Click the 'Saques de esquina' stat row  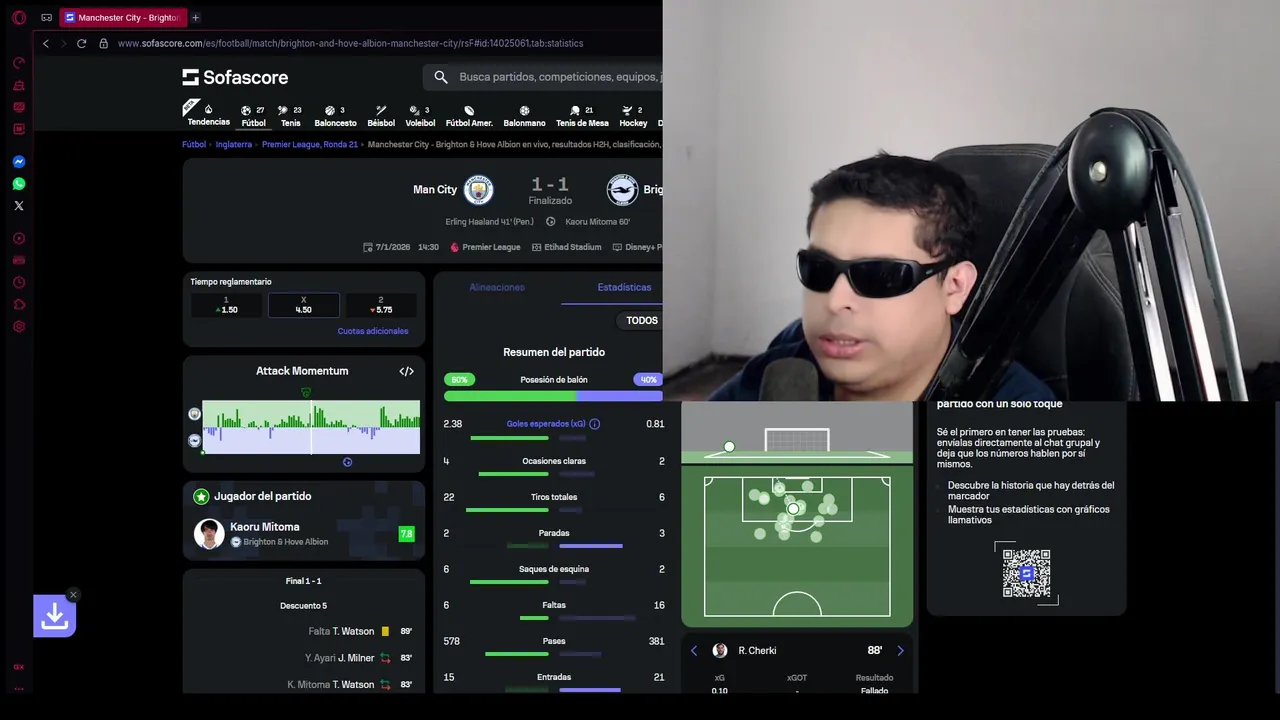click(x=553, y=574)
